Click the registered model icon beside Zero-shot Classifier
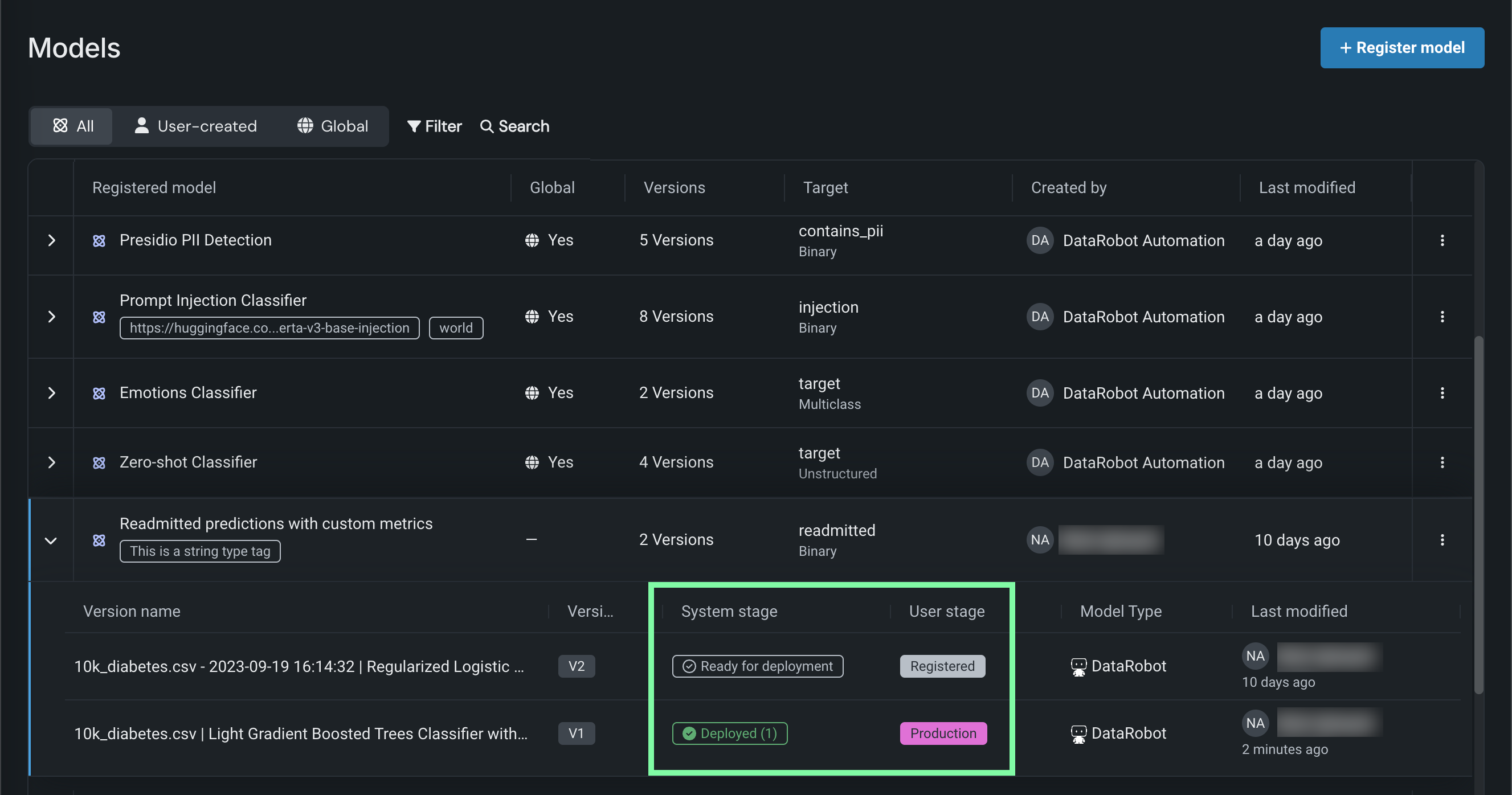Image resolution: width=1512 pixels, height=795 pixels. [x=99, y=463]
